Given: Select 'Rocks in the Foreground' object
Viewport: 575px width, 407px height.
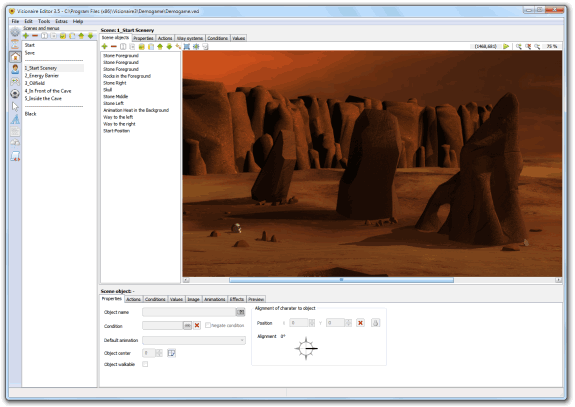Looking at the screenshot, I should (127, 76).
